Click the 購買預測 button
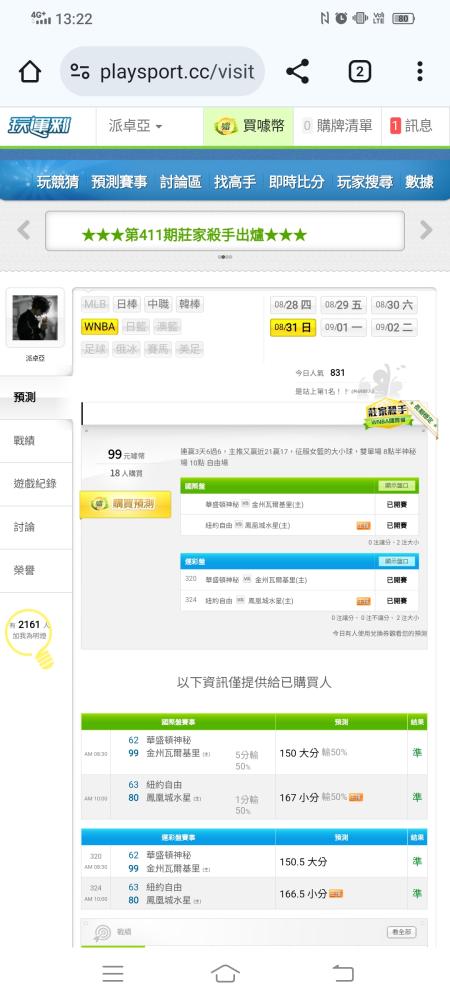The height and width of the screenshot is (1000, 450). (x=126, y=504)
